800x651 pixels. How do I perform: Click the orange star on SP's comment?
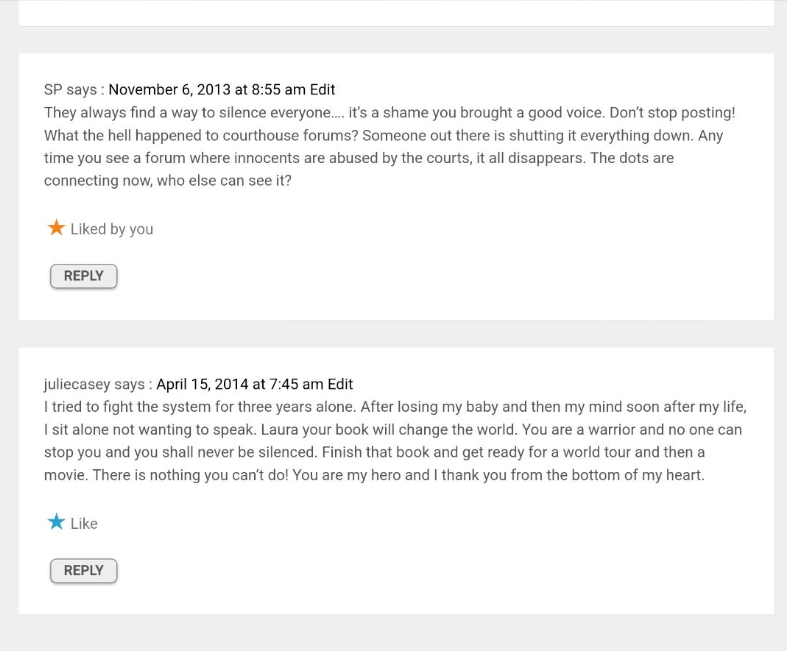point(56,228)
